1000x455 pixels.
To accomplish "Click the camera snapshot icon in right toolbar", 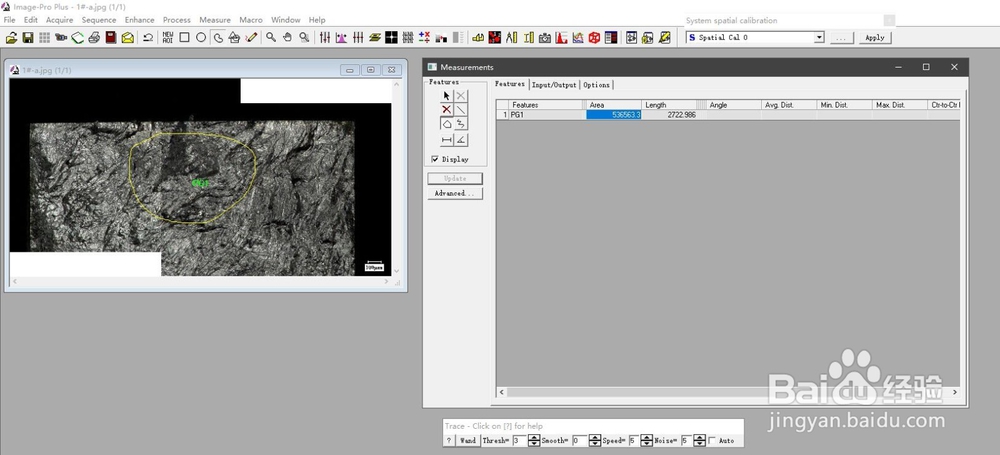I will point(545,38).
